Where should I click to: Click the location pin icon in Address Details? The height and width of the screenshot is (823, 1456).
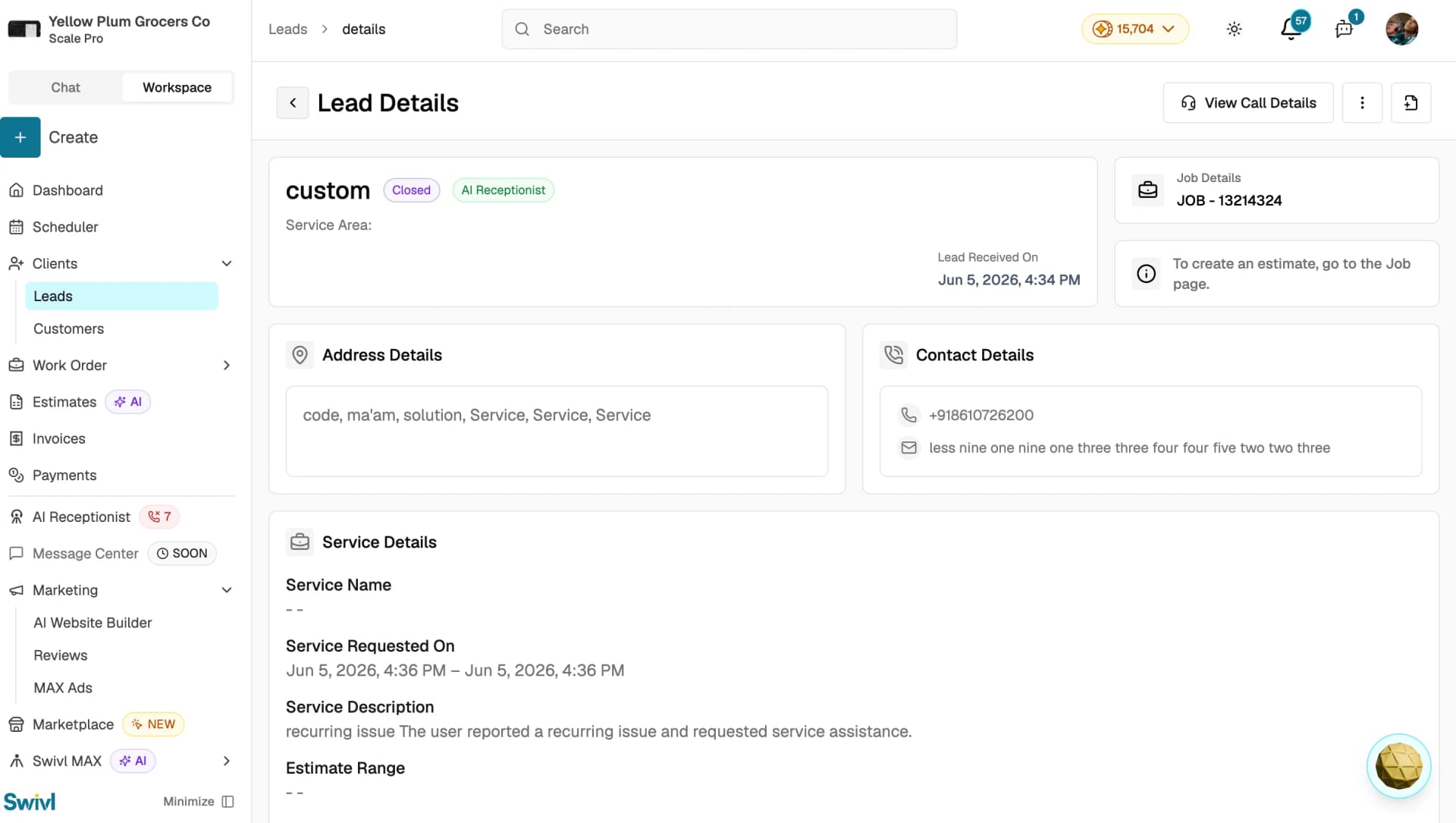pyautogui.click(x=300, y=355)
